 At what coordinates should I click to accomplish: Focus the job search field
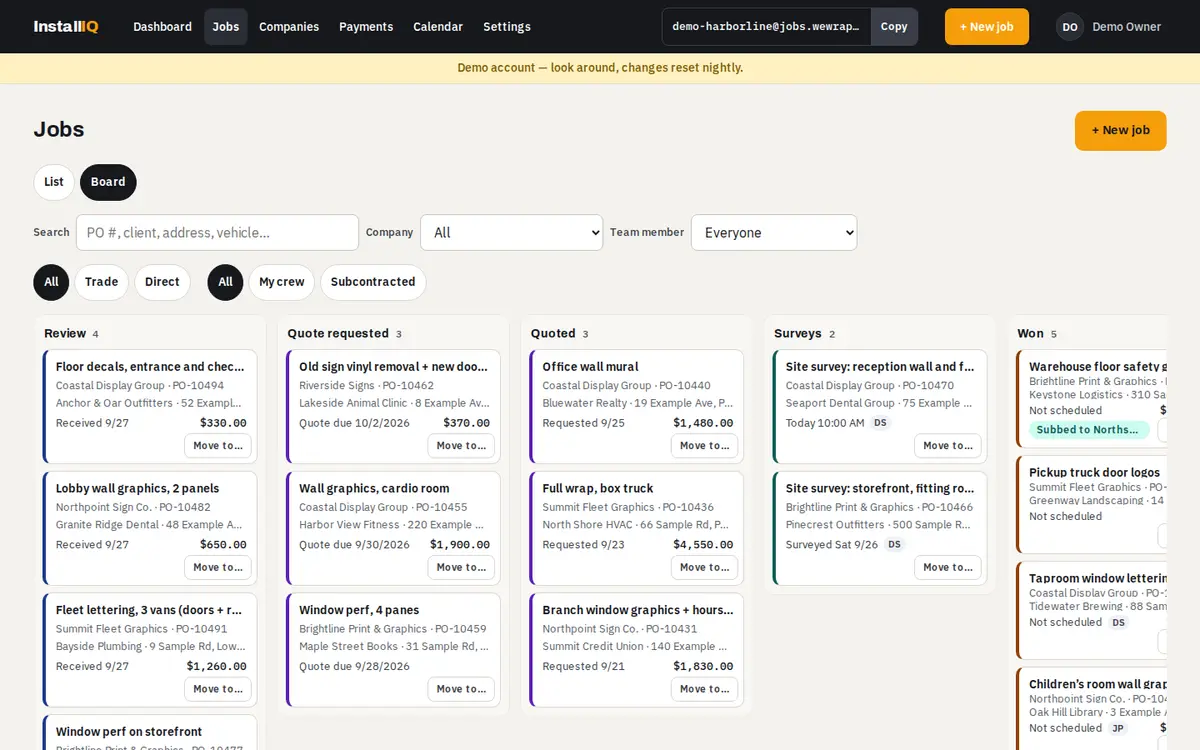217,233
